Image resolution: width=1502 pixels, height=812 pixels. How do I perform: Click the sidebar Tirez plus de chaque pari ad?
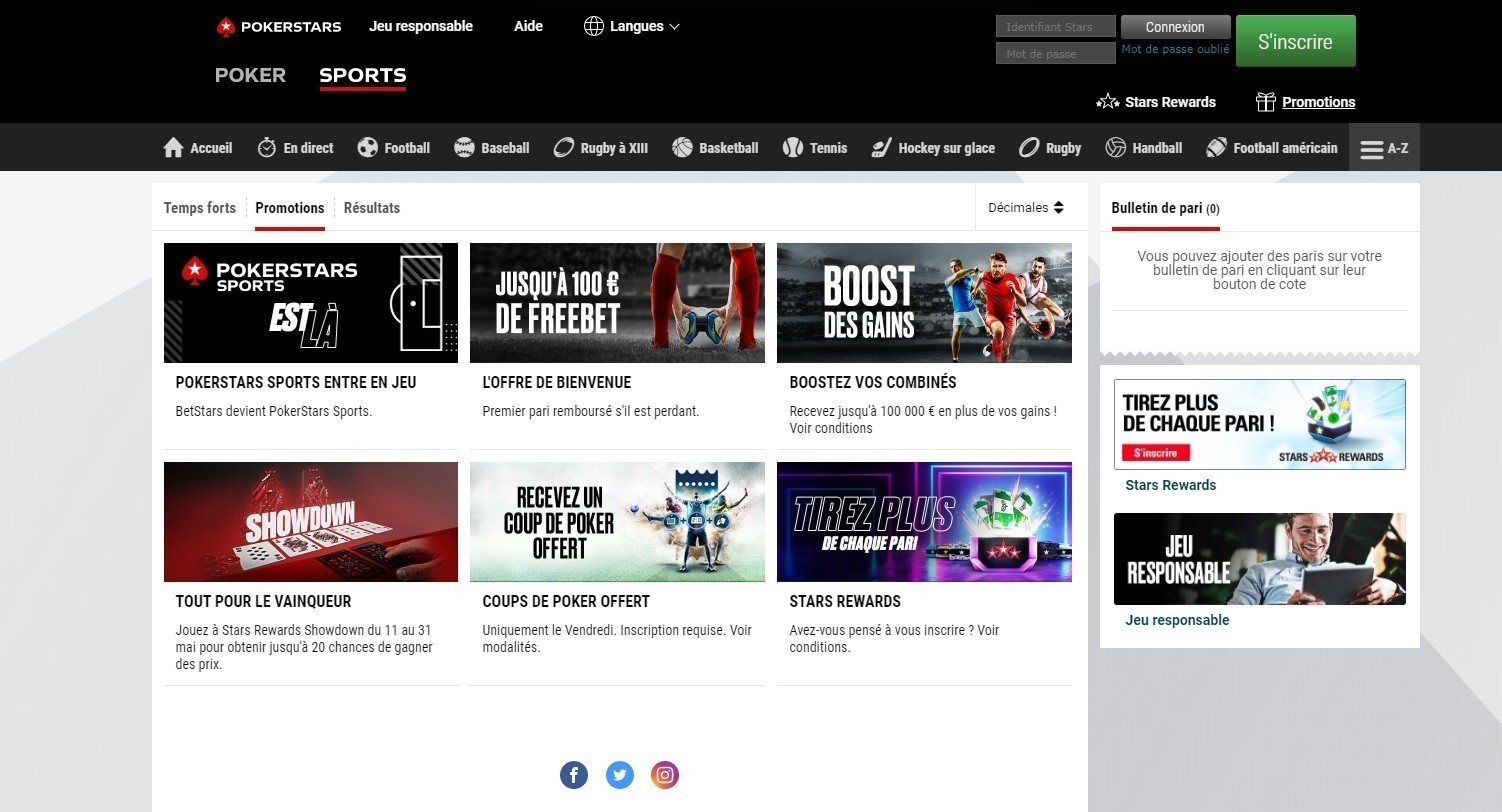click(x=1260, y=424)
